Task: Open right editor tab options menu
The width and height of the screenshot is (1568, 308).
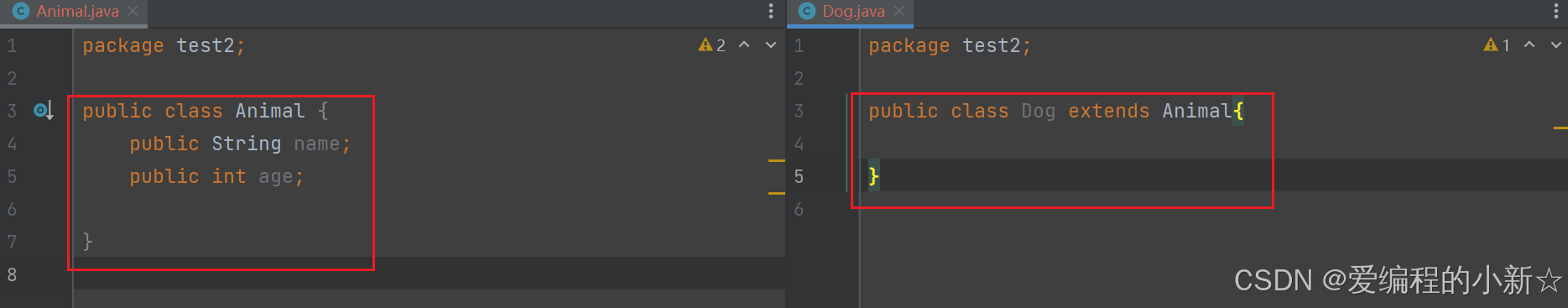Action: click(x=1556, y=11)
